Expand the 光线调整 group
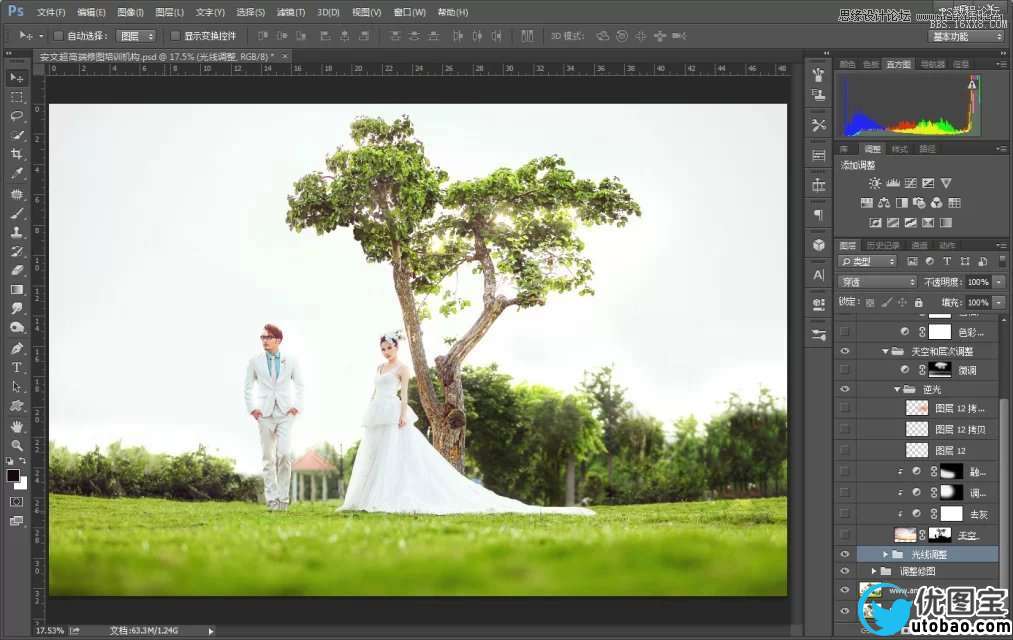 coord(885,555)
